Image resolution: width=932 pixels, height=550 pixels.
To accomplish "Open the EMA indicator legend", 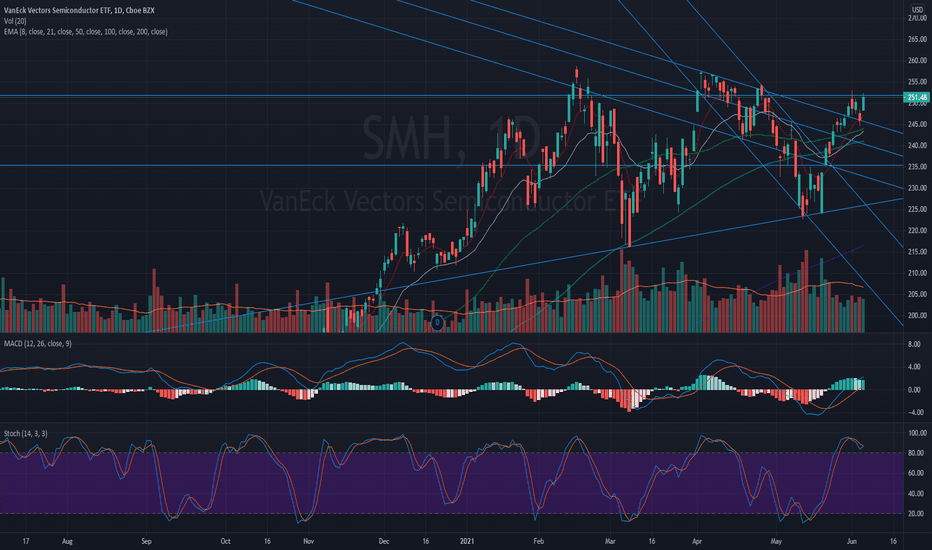I will click(86, 32).
